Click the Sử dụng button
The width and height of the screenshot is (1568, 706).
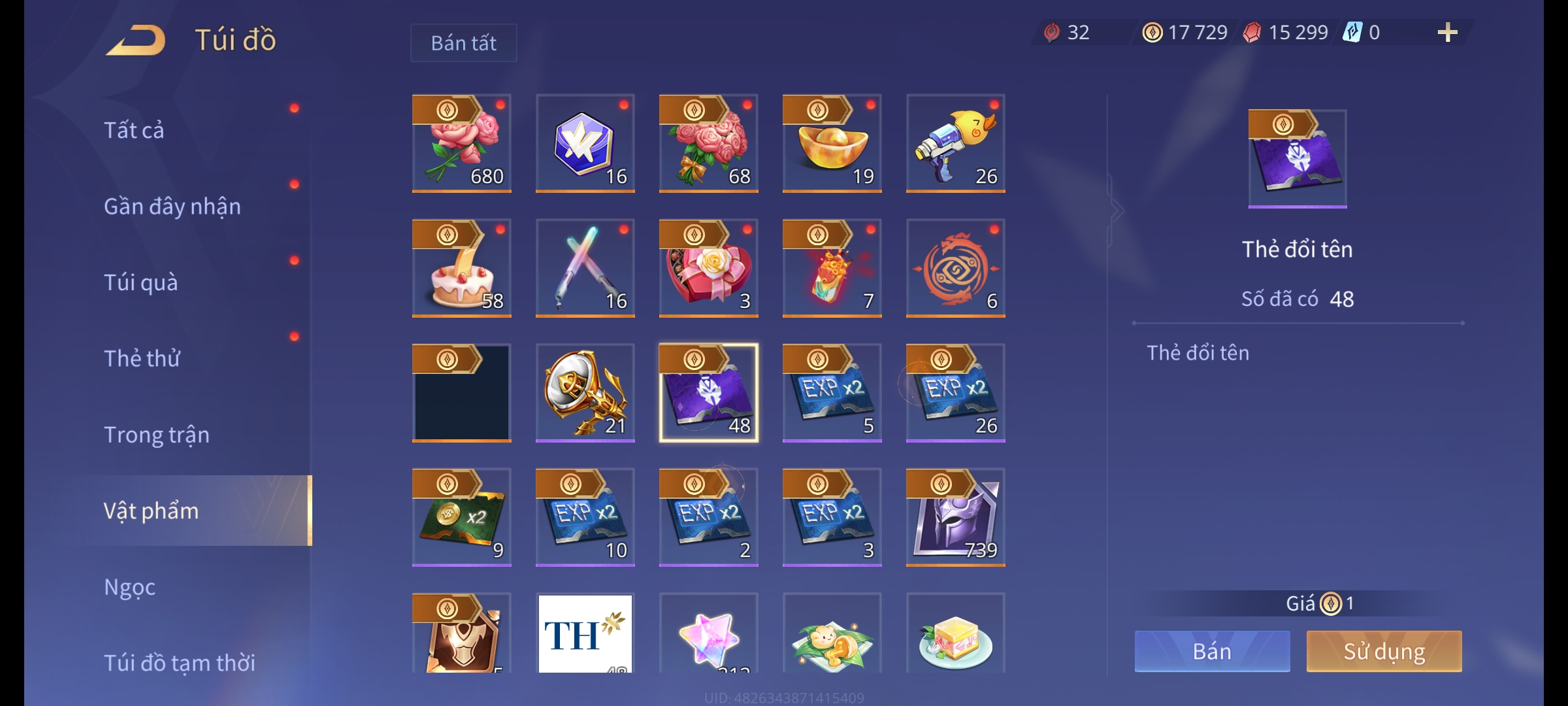[x=1384, y=651]
